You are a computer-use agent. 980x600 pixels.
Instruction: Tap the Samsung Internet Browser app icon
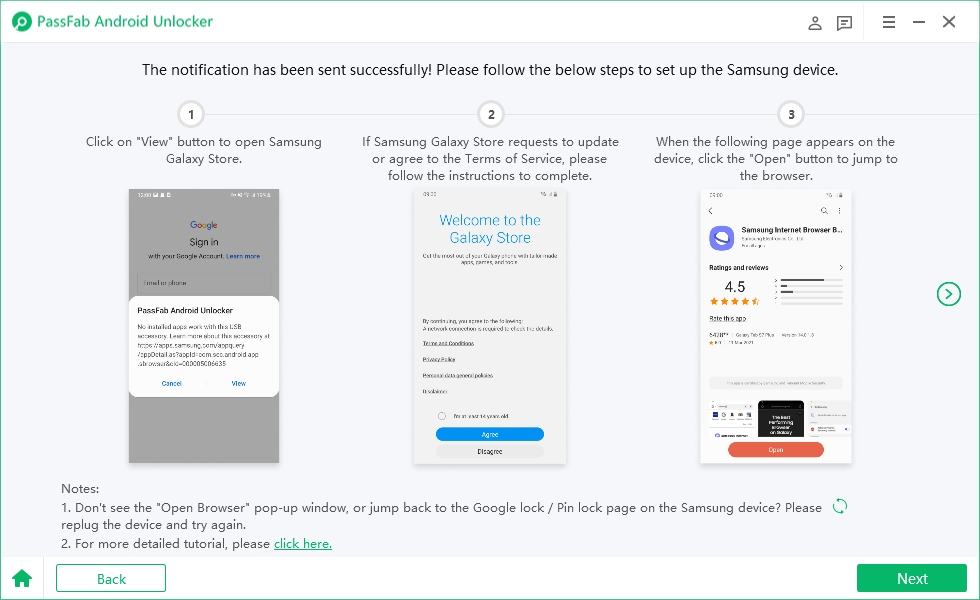(x=721, y=238)
